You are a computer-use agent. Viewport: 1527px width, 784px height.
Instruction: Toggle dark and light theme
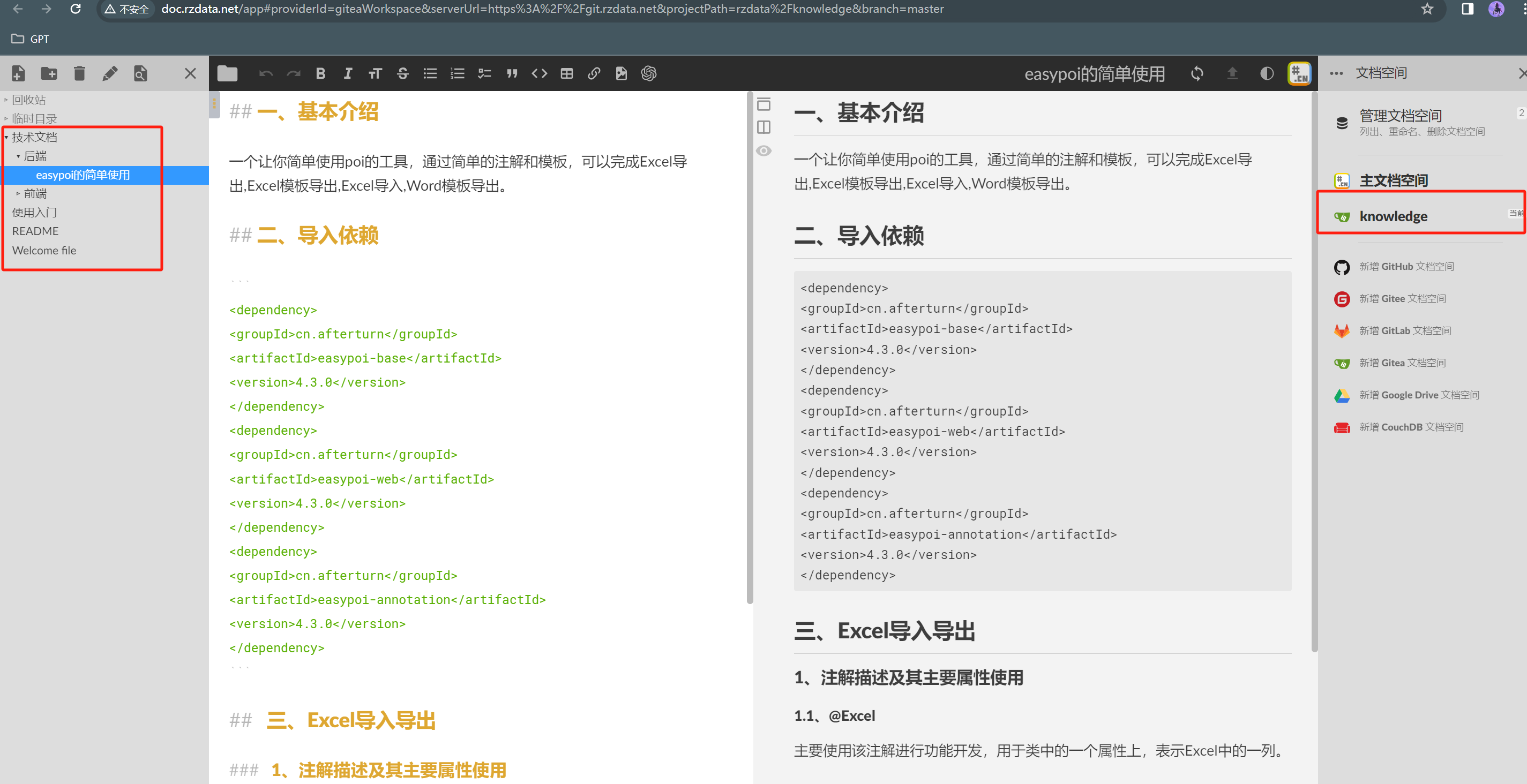(1267, 73)
